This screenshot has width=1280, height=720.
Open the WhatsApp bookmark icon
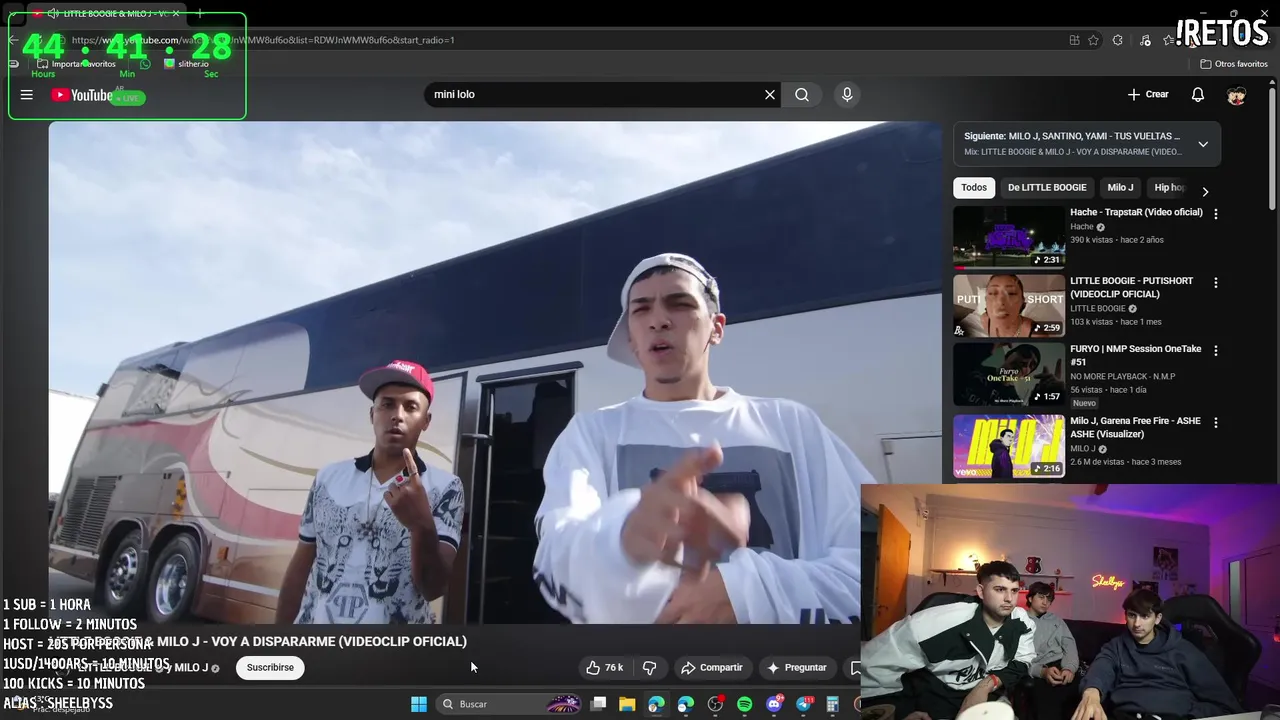(145, 64)
